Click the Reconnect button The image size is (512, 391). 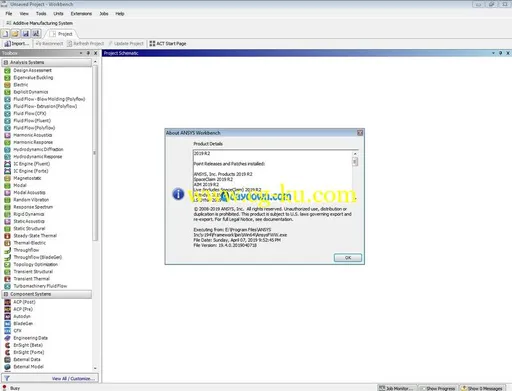click(49, 44)
